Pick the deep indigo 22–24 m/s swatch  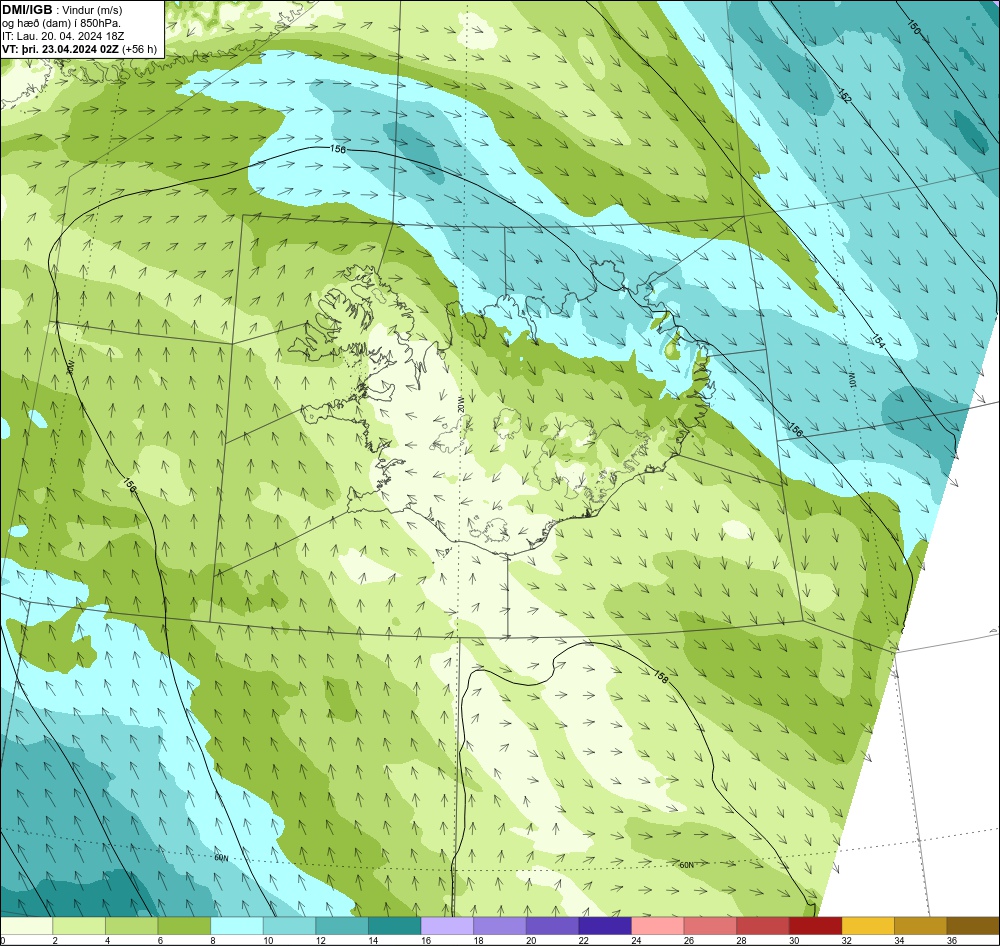pos(605,926)
